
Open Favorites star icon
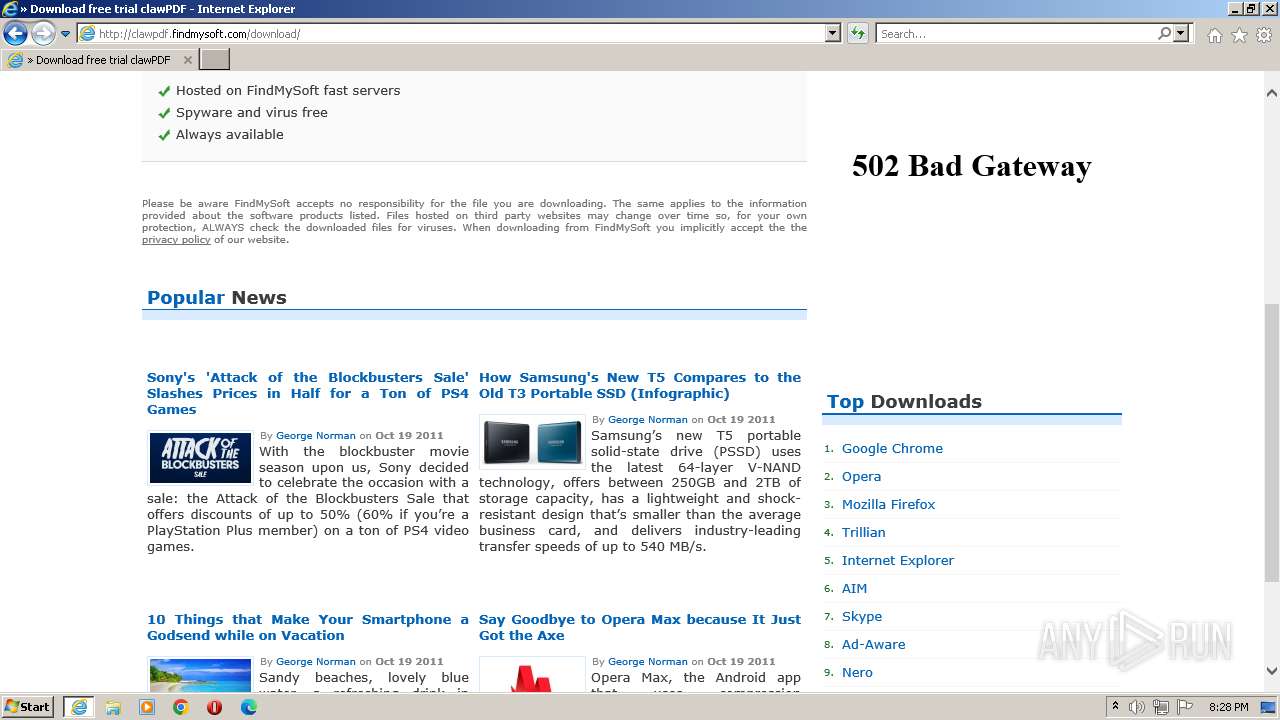(x=1239, y=35)
